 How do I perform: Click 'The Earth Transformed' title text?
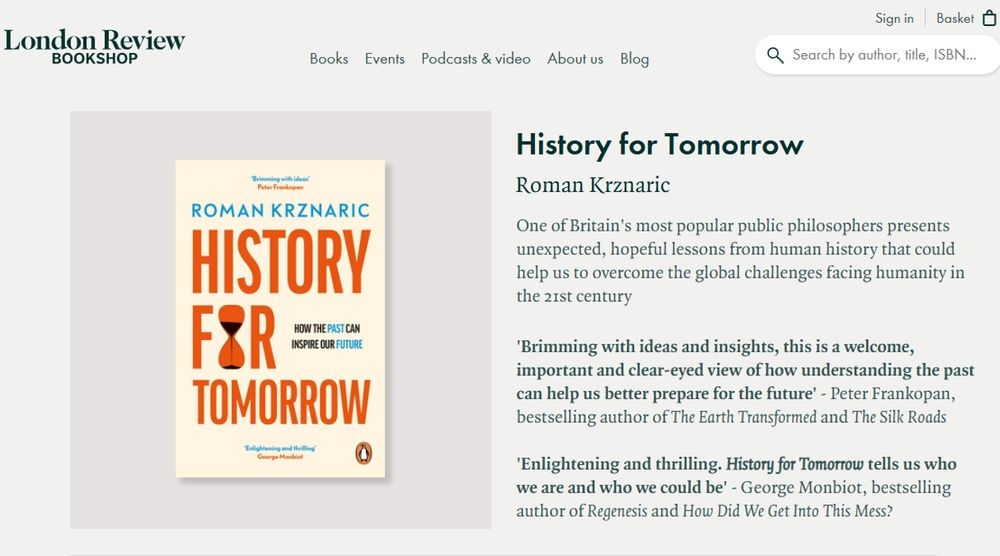[x=744, y=417]
